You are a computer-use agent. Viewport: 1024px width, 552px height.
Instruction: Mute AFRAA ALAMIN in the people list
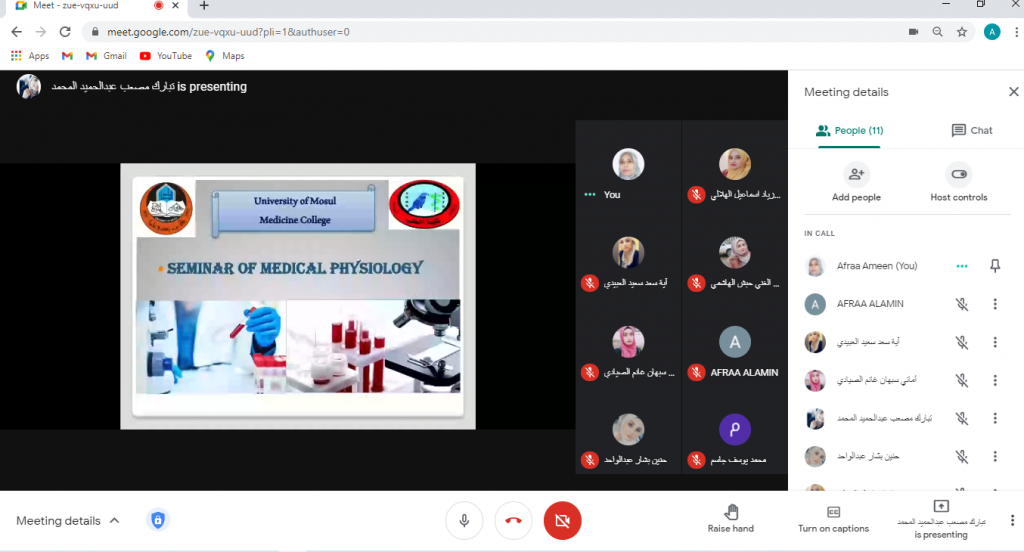961,305
